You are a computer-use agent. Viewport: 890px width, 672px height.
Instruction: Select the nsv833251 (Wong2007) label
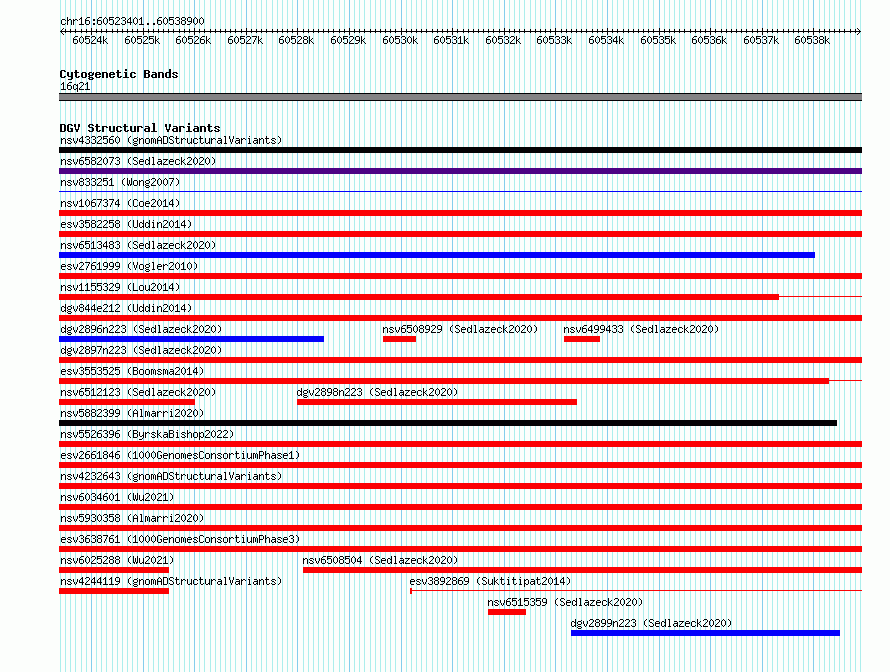[120, 182]
